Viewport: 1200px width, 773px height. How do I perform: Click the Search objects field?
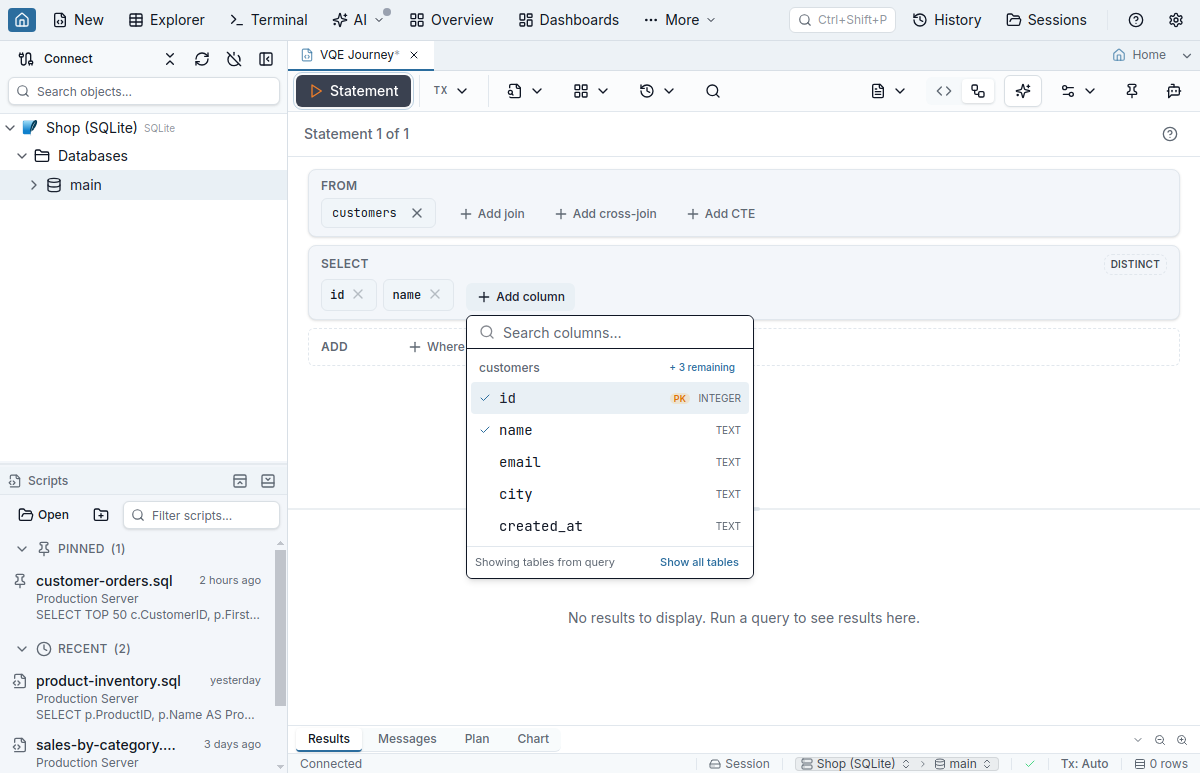(144, 91)
